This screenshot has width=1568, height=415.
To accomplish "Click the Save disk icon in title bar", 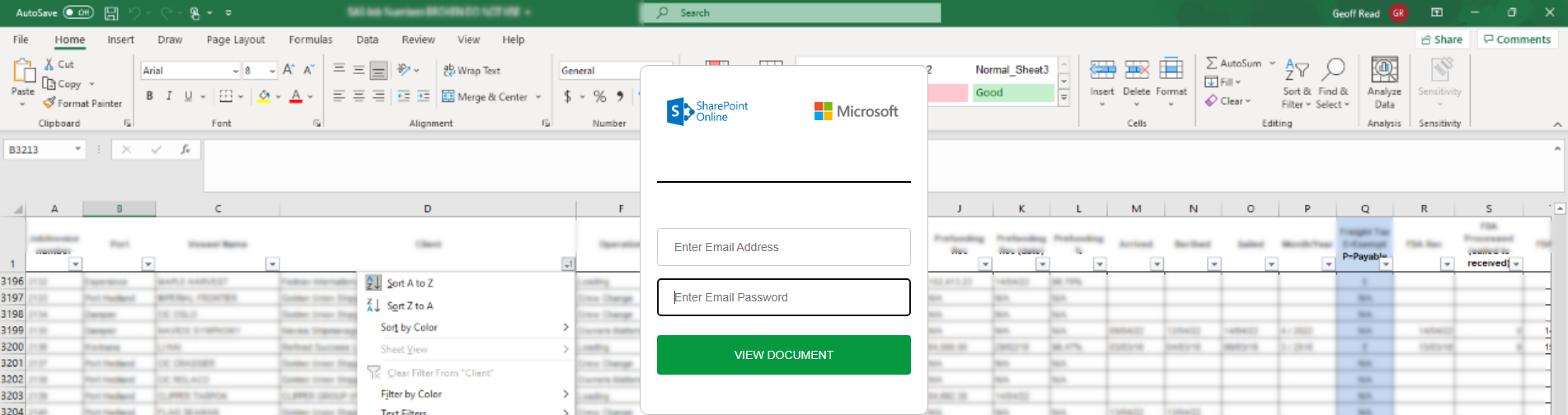I will (111, 12).
